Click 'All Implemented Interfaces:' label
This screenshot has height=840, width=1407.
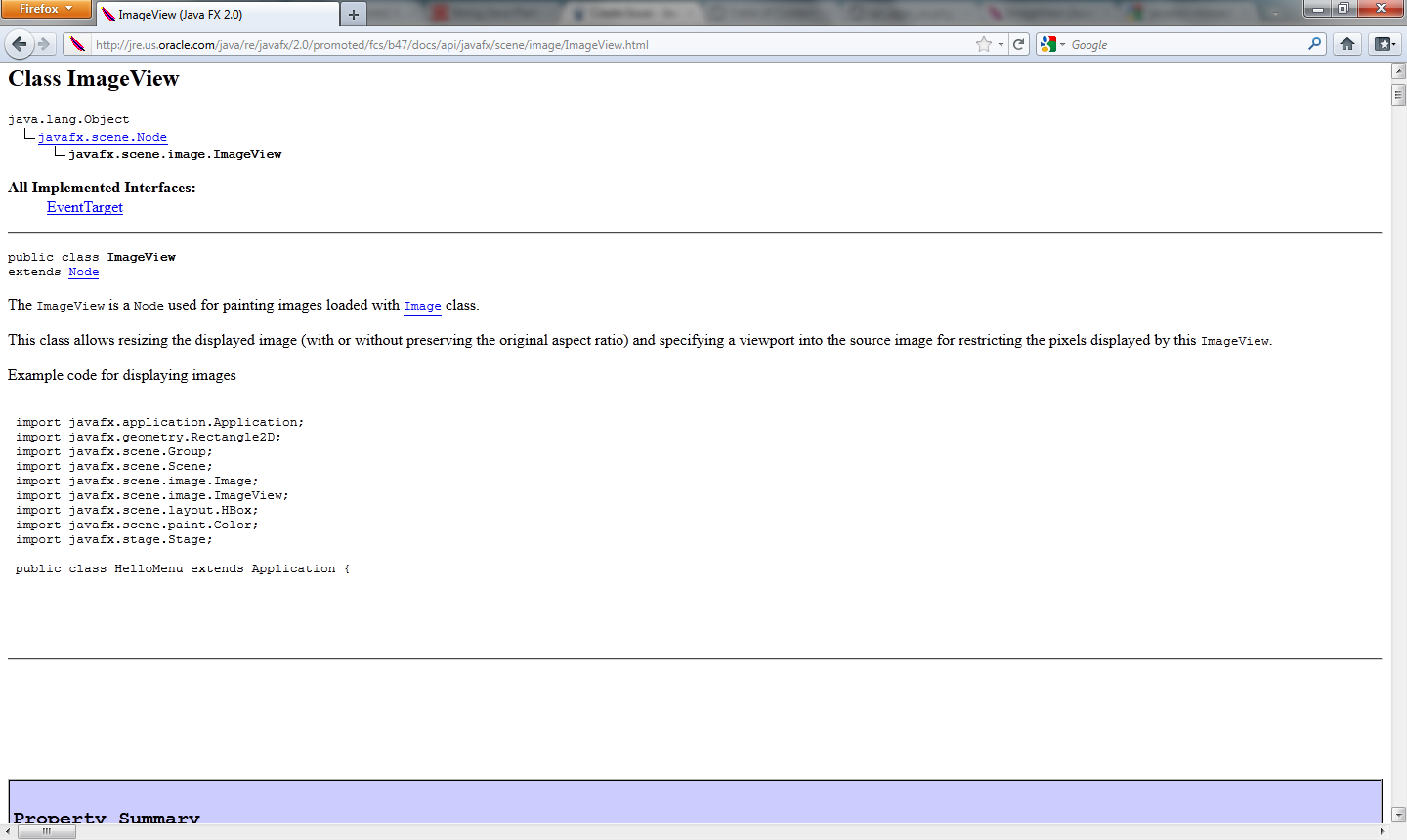tap(102, 188)
